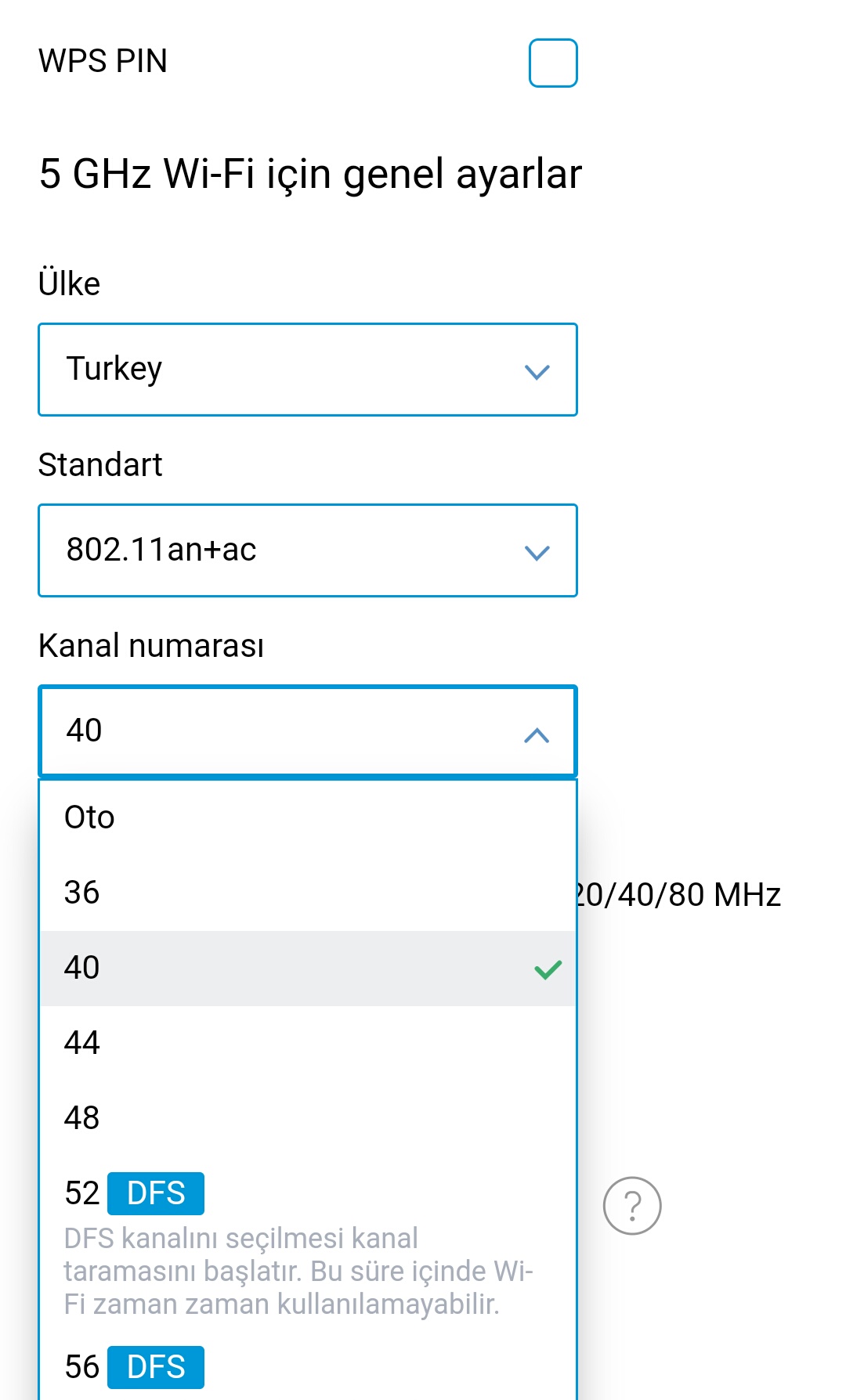Close the Kanal numarası dropdown showing 40
This screenshot has height=1400, width=846.
coord(308,731)
